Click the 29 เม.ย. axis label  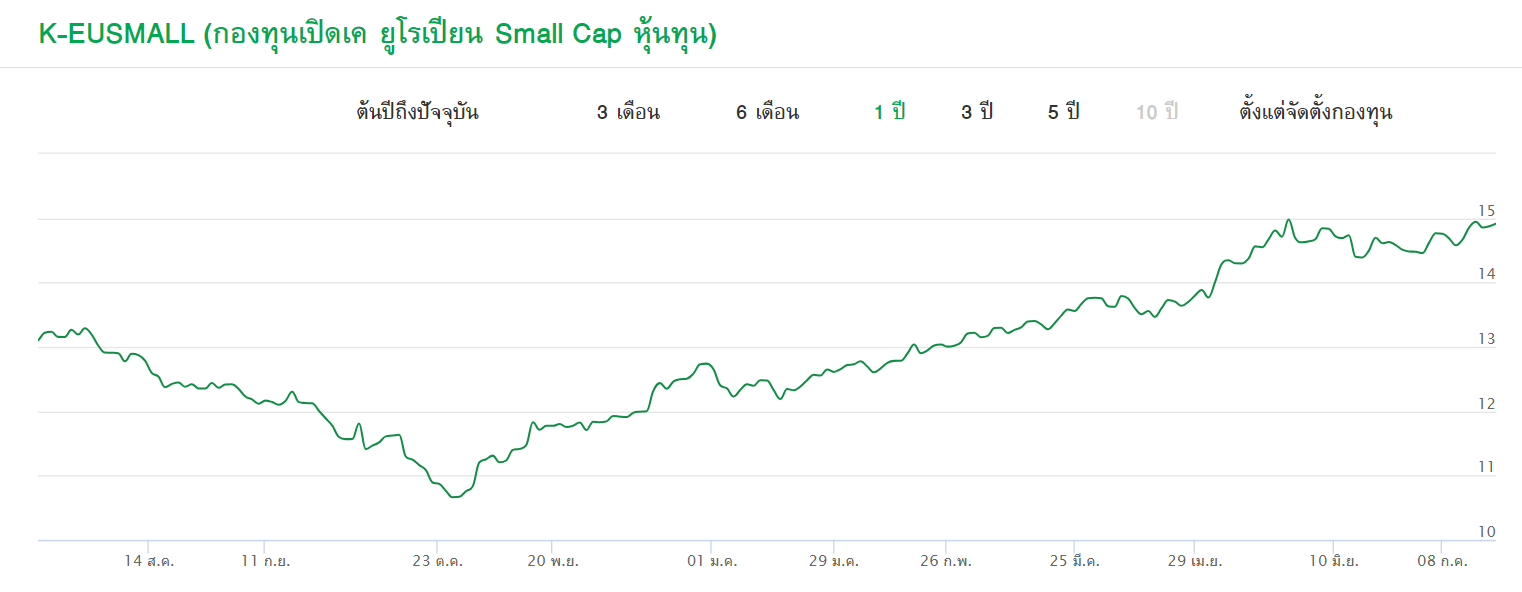[x=1194, y=562]
